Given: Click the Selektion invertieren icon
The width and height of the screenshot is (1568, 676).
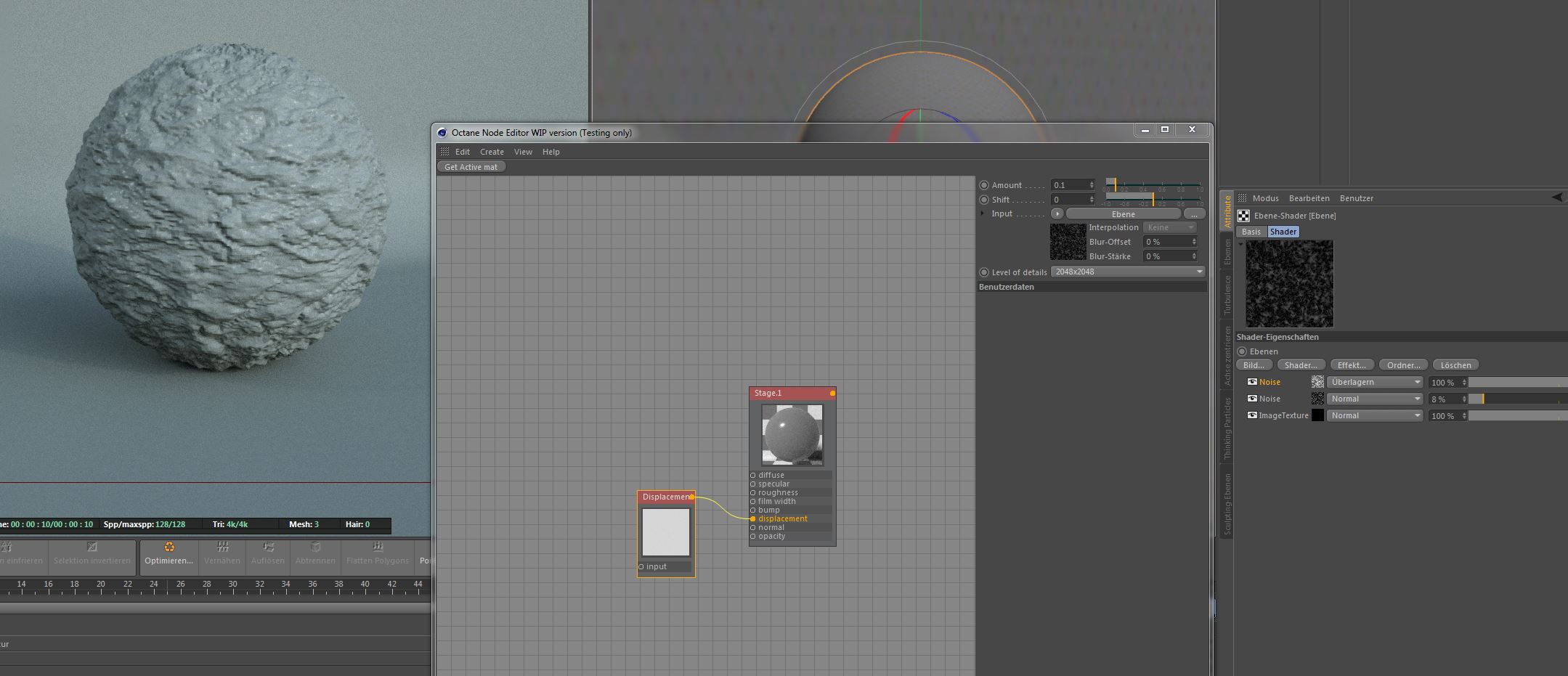Looking at the screenshot, I should point(92,547).
